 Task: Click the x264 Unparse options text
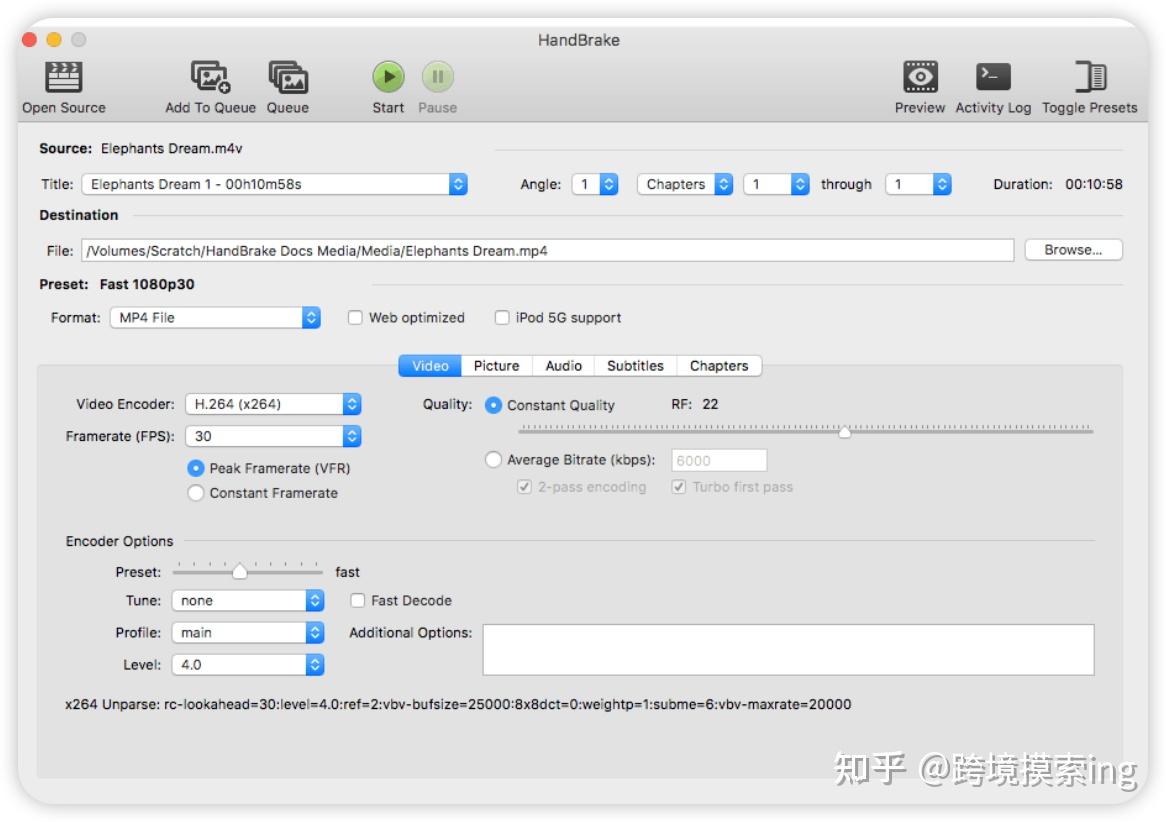(x=458, y=704)
